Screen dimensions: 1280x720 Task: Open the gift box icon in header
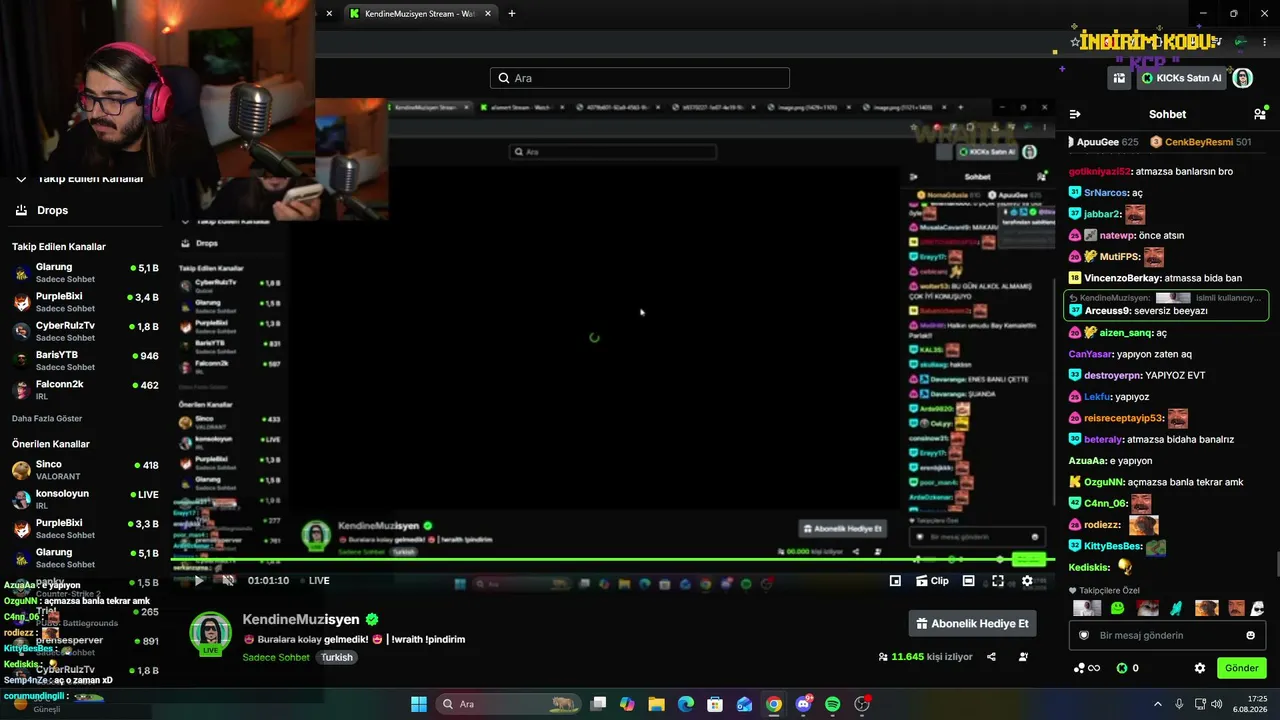coord(1119,78)
